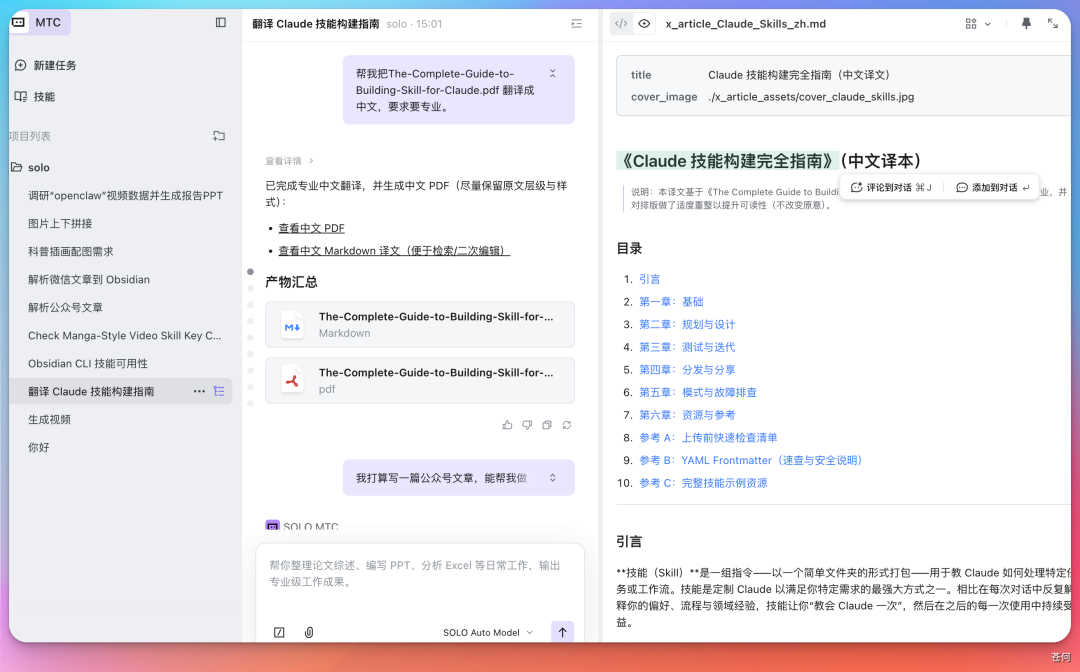Regenerate the assistant's response
Image resolution: width=1080 pixels, height=672 pixels.
coord(567,424)
